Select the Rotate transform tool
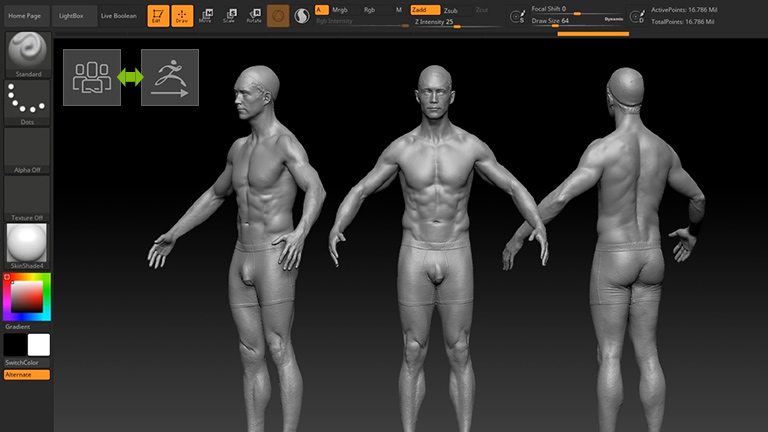Viewport: 768px width, 432px height. point(254,15)
